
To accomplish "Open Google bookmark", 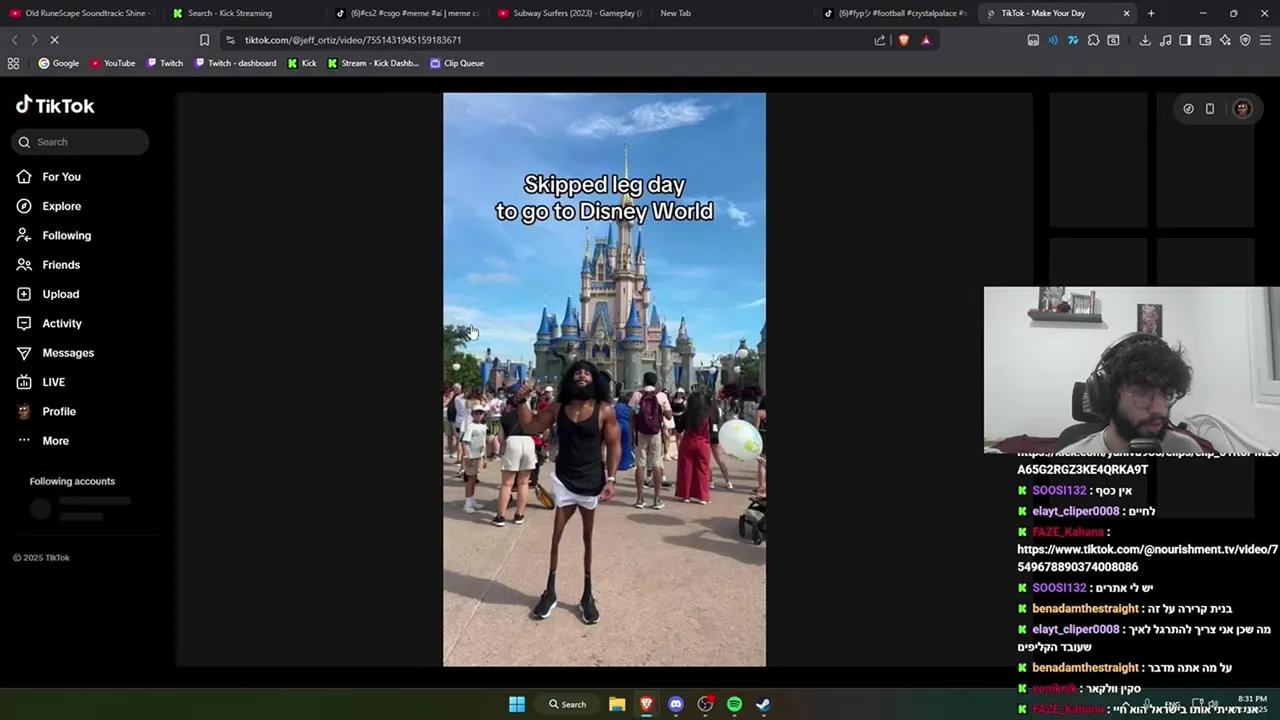I will [59, 63].
